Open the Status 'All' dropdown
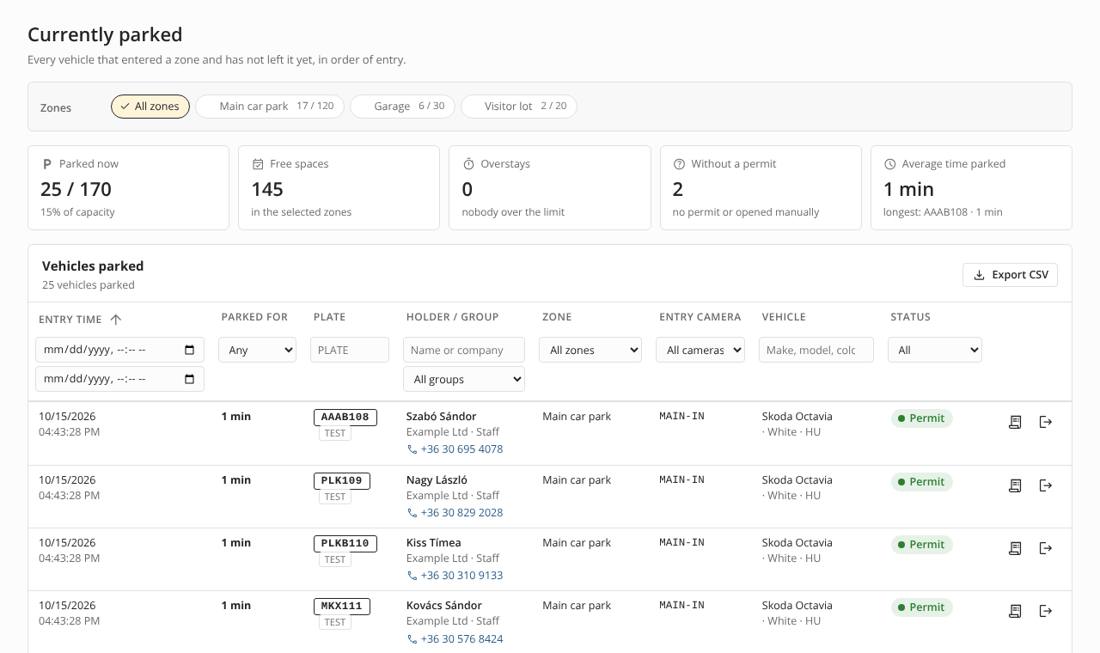The image size is (1100, 653). pos(935,350)
